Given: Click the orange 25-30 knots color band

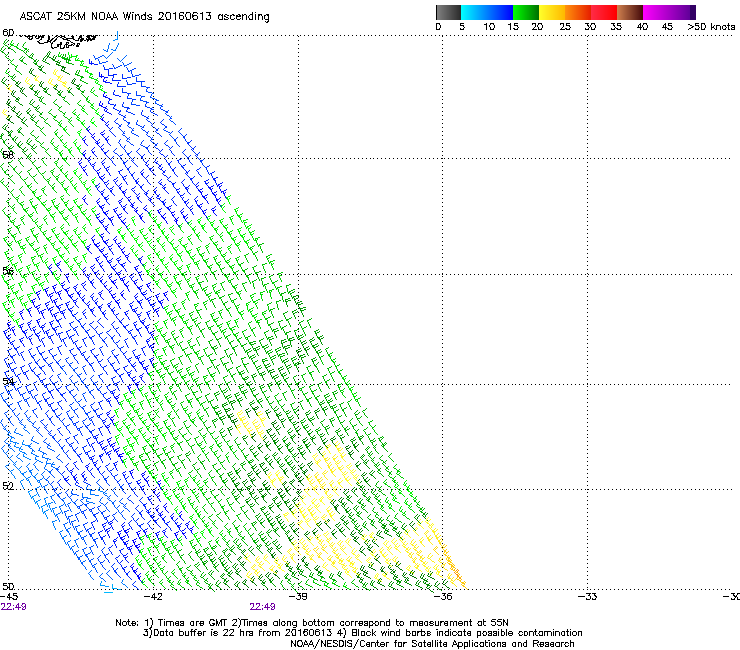Looking at the screenshot, I should pyautogui.click(x=578, y=12).
